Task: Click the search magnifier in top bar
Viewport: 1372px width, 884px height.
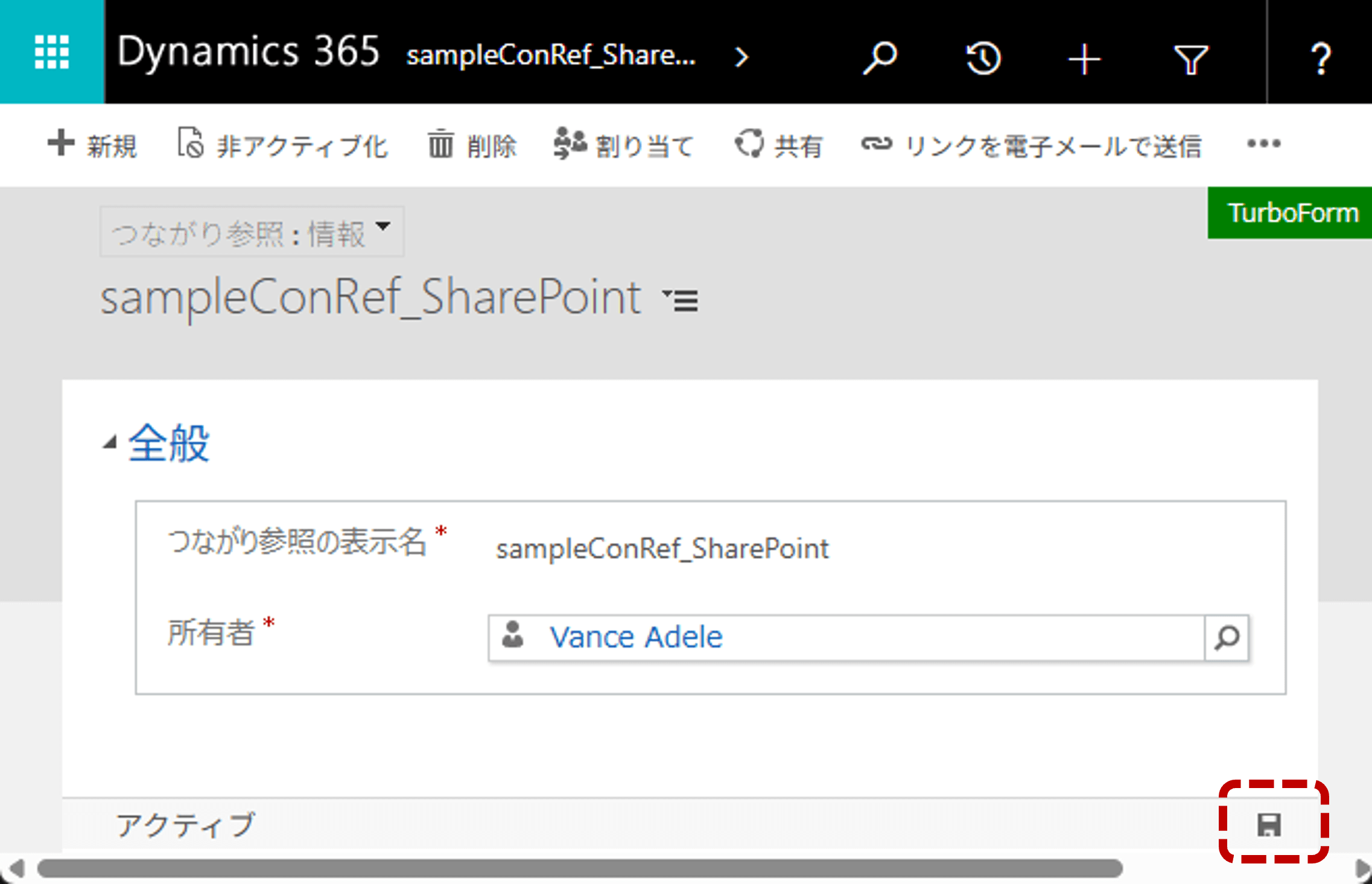Action: click(880, 57)
